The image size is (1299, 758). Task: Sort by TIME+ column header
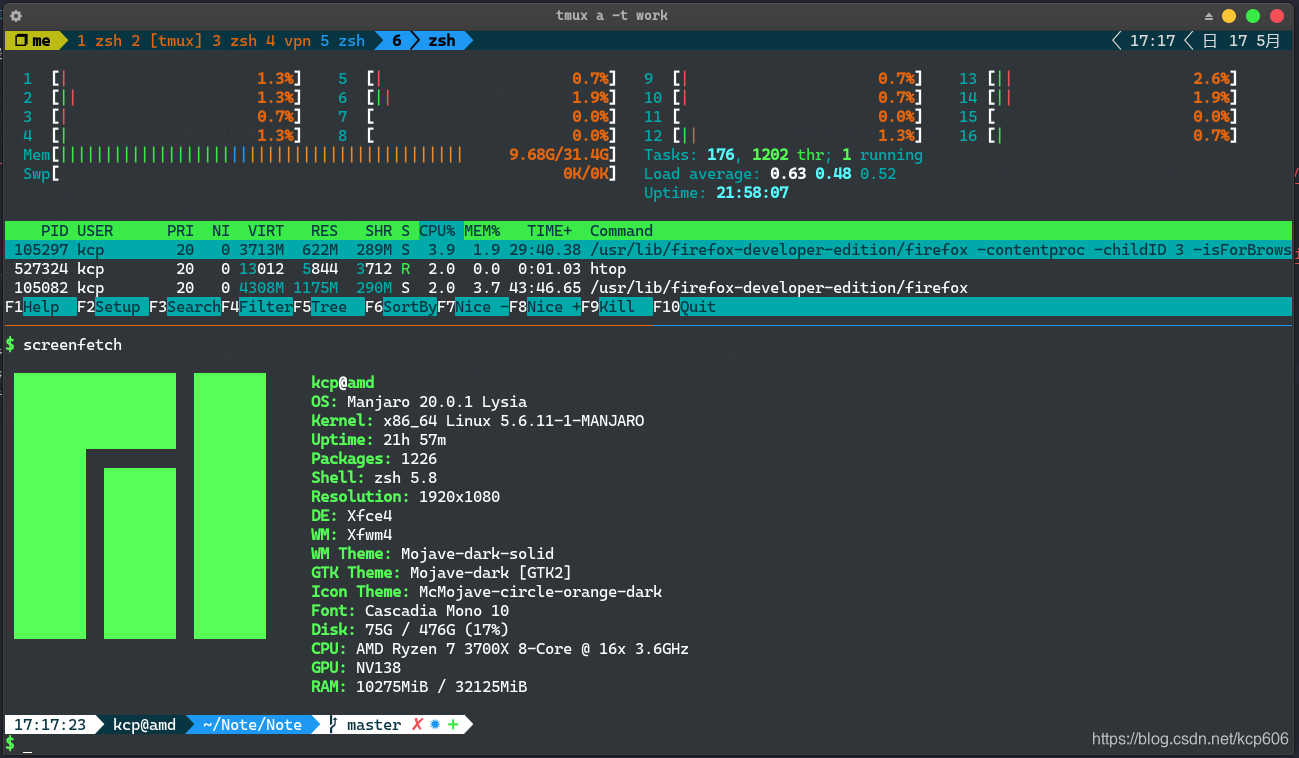coord(550,231)
